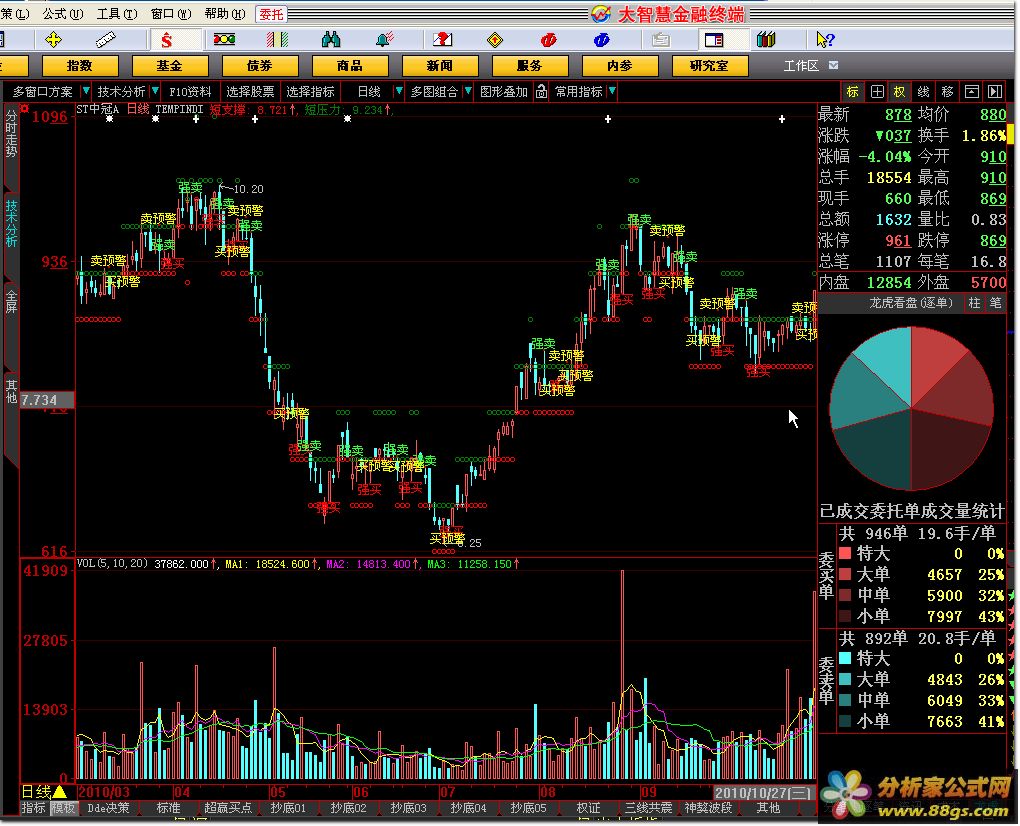
Task: Toggle the 线 line button
Action: tap(923, 92)
